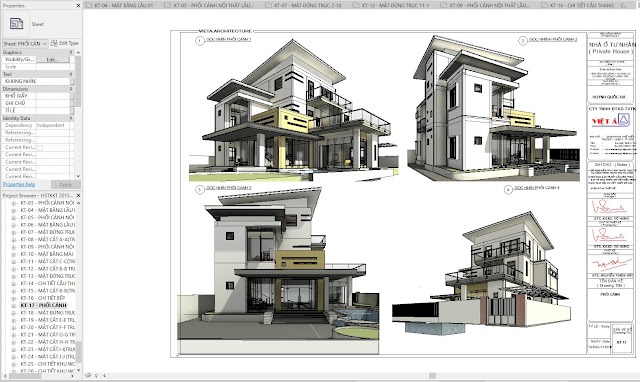The height and width of the screenshot is (382, 640).
Task: Click the scroll-left arrow below drawing area
Action: coord(105,375)
